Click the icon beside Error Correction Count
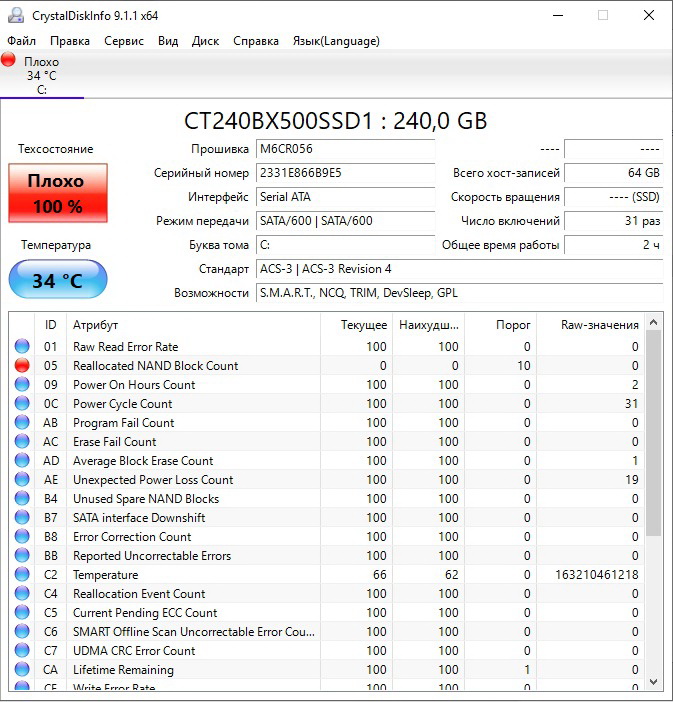The image size is (673, 702). (22, 536)
